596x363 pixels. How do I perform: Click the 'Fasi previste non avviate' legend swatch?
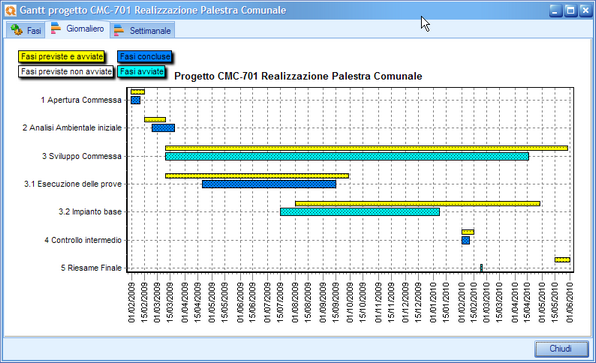click(66, 71)
